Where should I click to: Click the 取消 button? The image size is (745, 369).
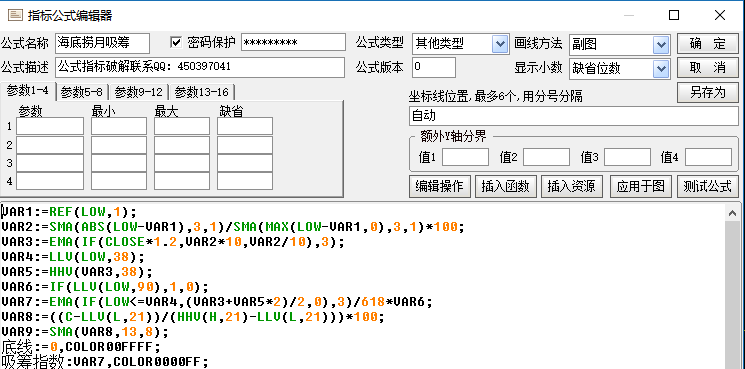[707, 68]
